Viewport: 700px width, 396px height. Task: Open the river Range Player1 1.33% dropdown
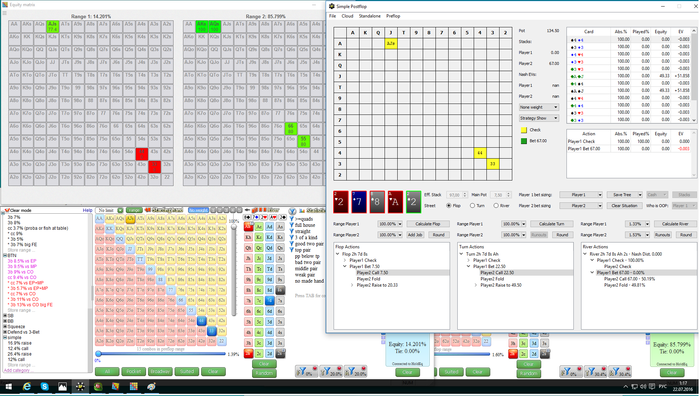(637, 224)
